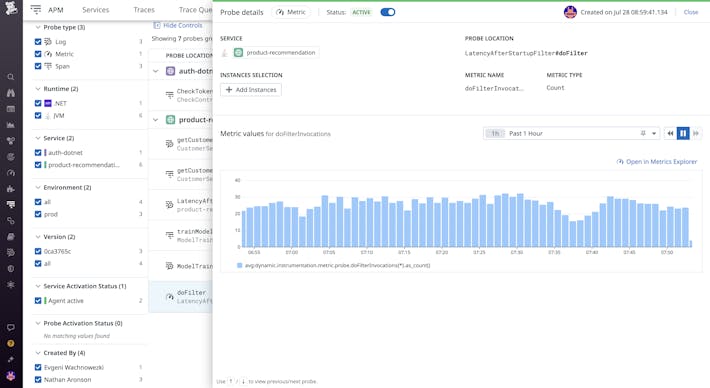Click Open in Metrics Explorer link

pos(657,162)
